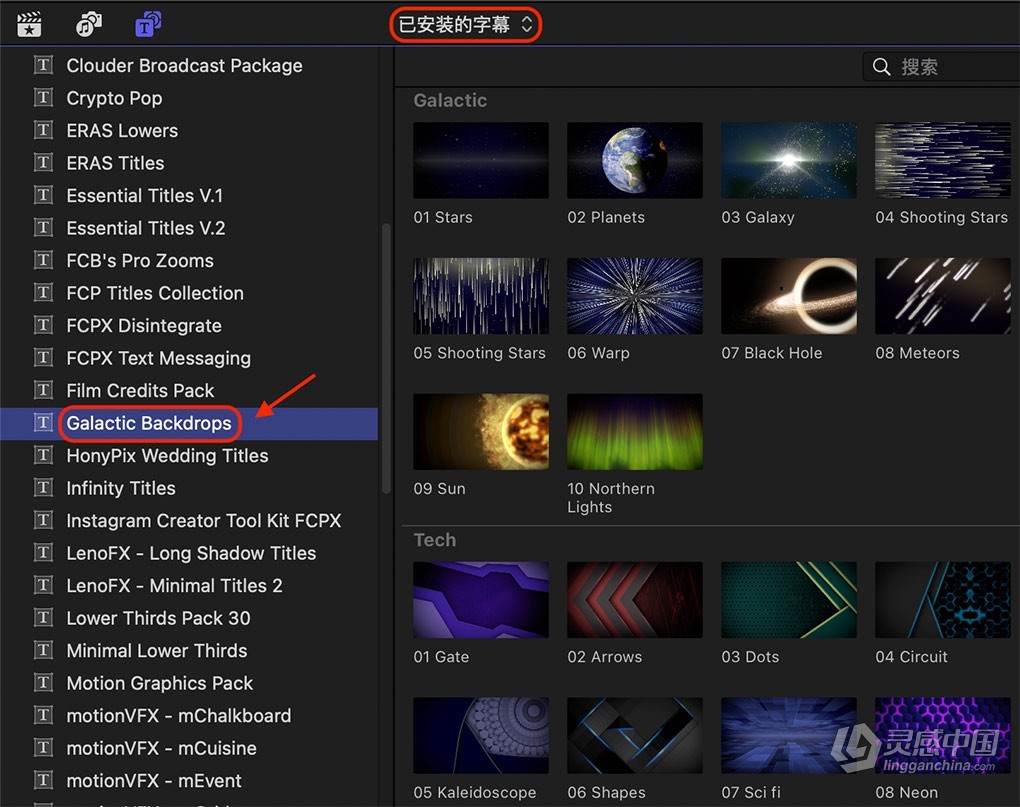Screen dimensions: 1020x807
Task: Click the icon beside FCPX Text Messaging
Action: click(x=43, y=358)
